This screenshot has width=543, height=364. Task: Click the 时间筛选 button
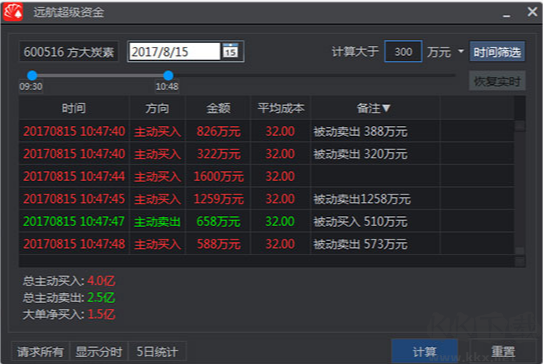497,52
